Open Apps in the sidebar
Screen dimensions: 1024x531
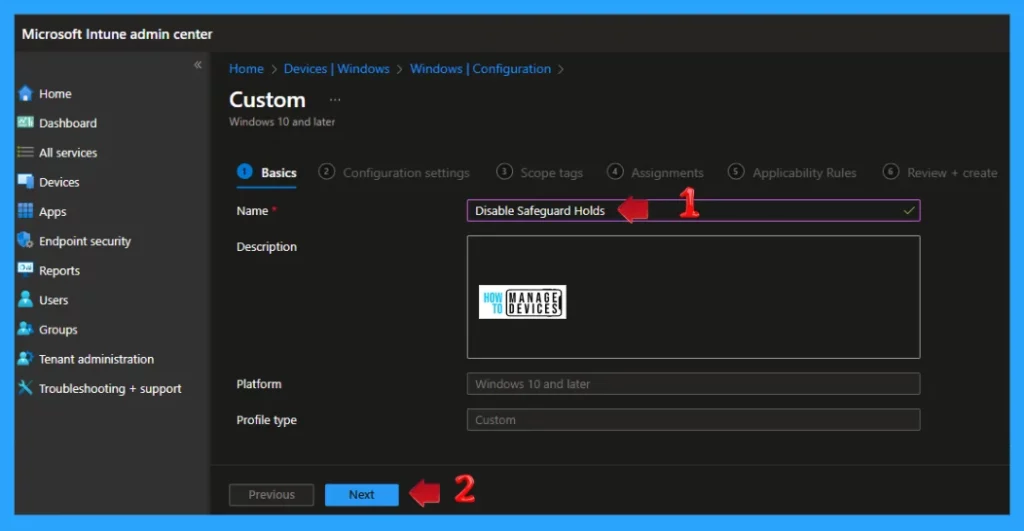coord(52,212)
